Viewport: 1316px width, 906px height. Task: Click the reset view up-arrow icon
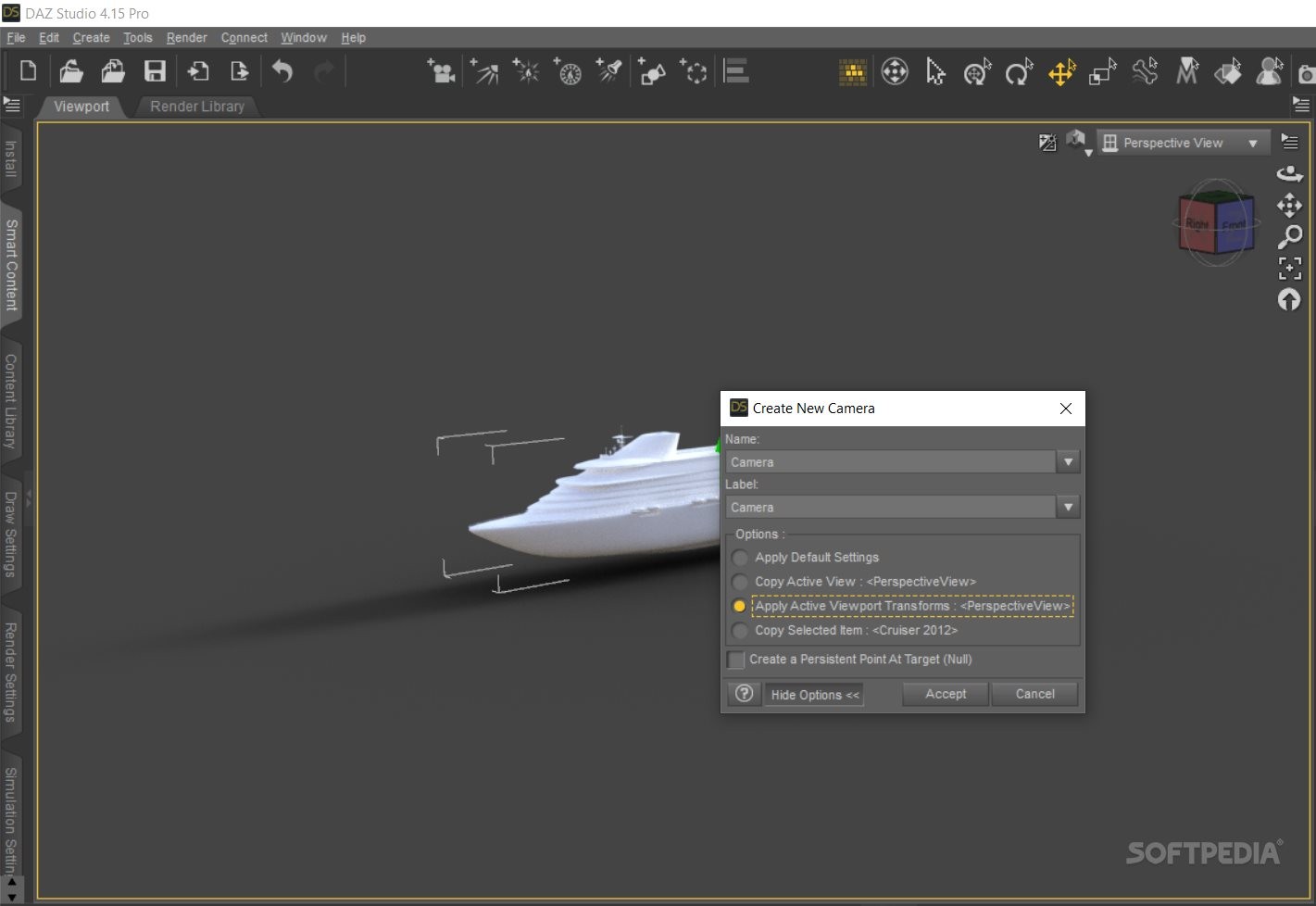tap(1289, 299)
